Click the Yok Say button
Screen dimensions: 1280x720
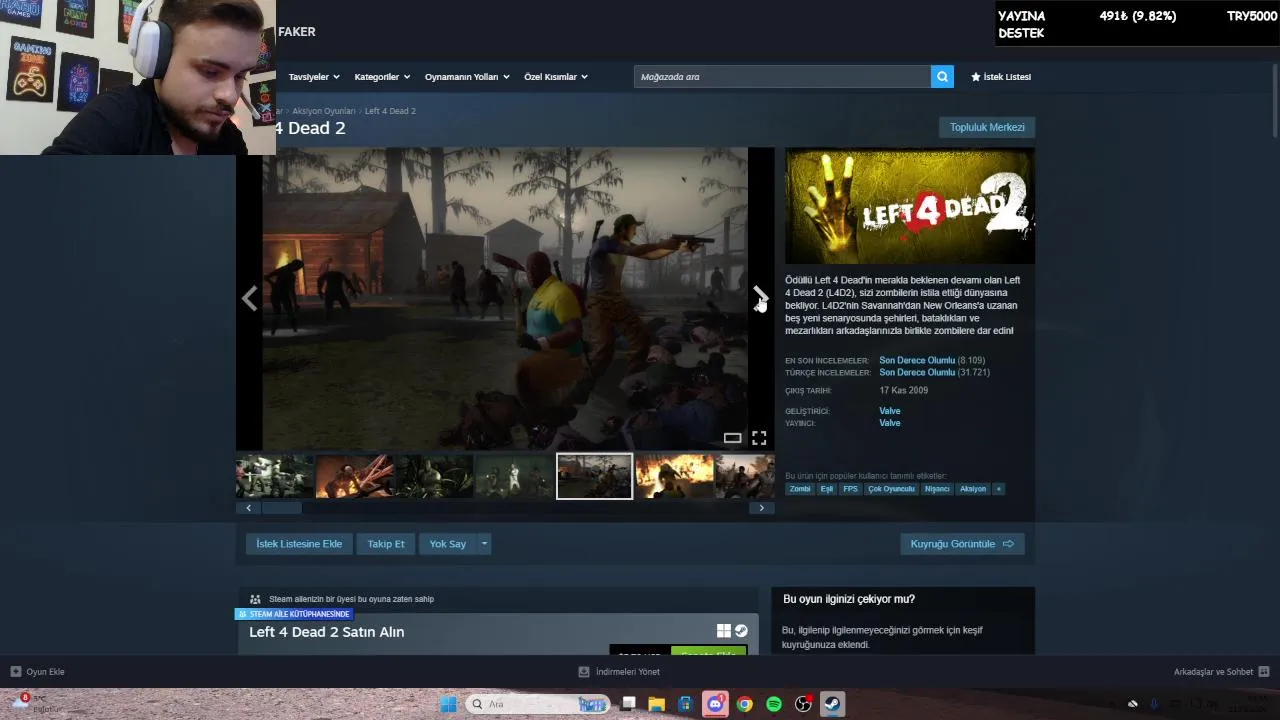coord(448,544)
